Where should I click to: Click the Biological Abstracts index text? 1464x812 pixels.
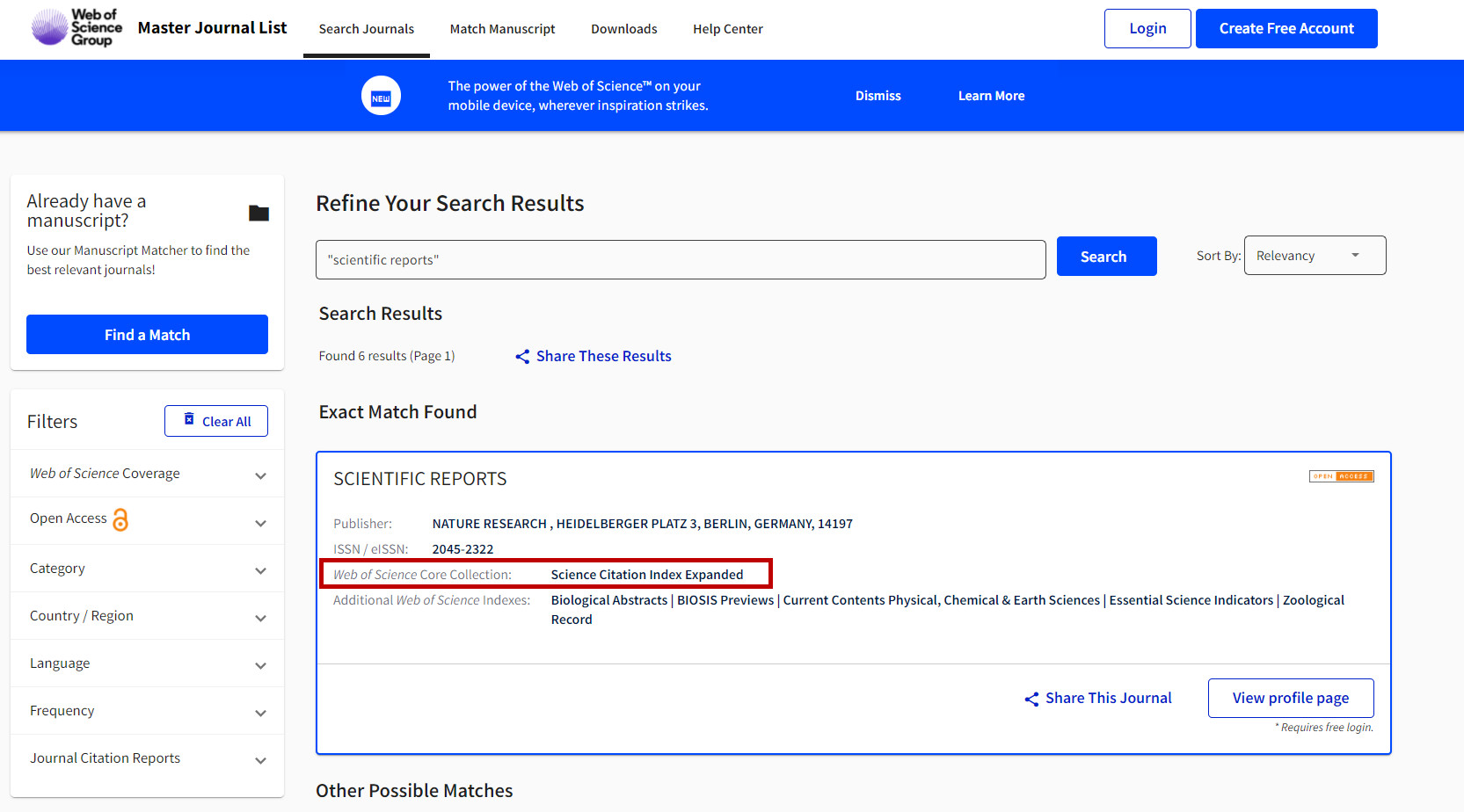[609, 600]
